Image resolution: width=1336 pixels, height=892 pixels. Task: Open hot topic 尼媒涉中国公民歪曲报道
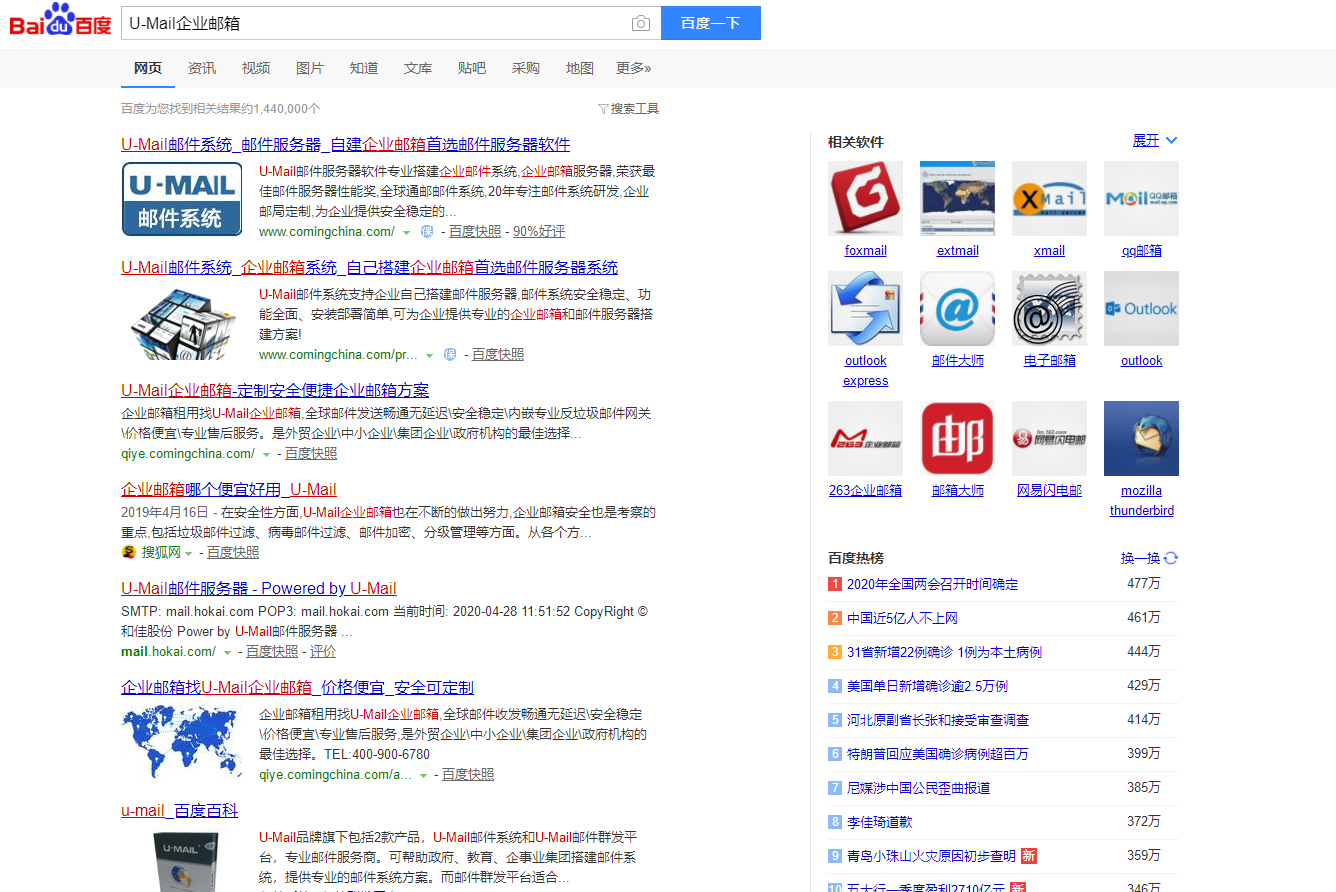[919, 788]
